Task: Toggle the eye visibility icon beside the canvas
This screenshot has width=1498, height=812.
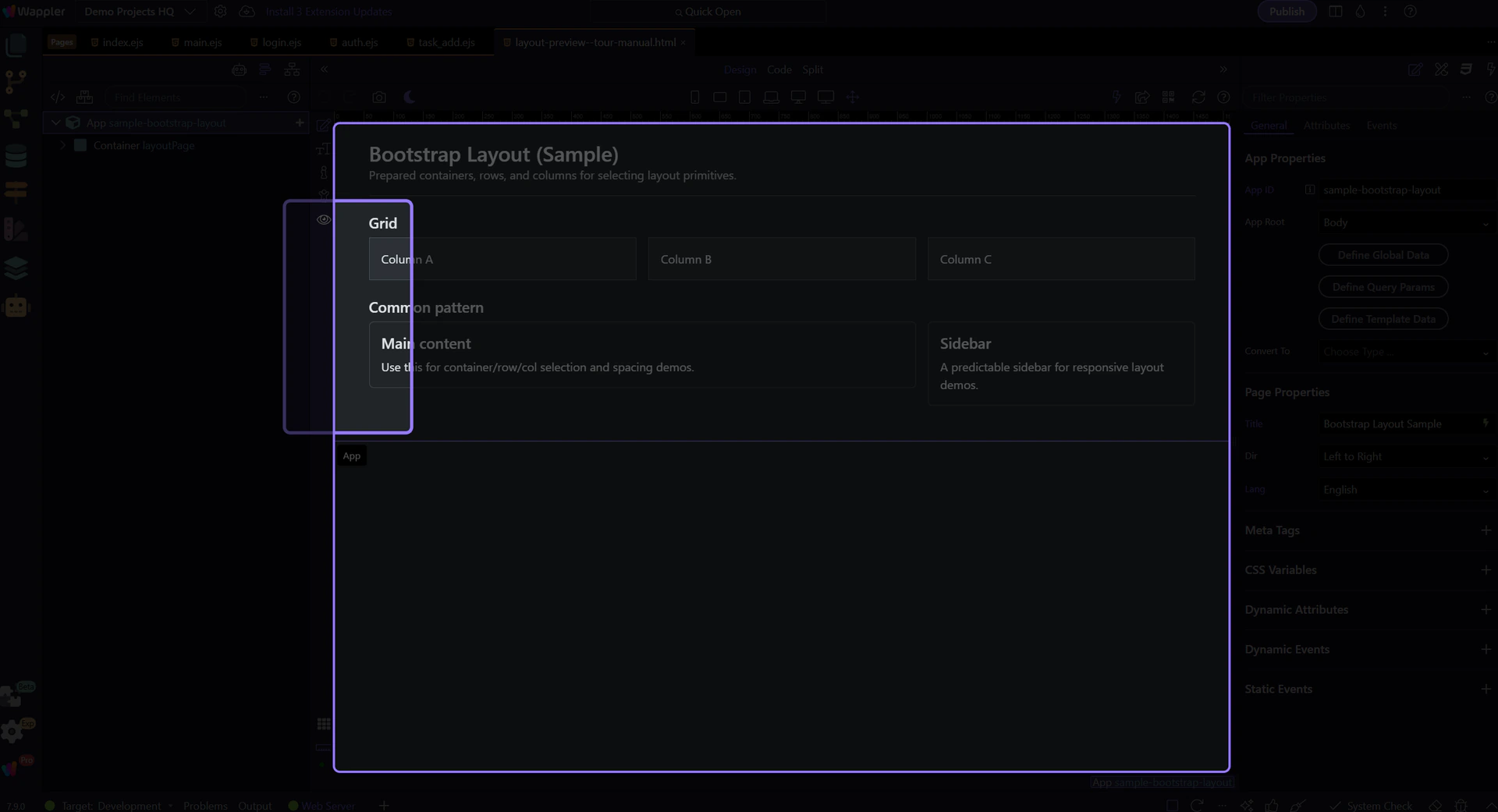Action: coord(324,220)
